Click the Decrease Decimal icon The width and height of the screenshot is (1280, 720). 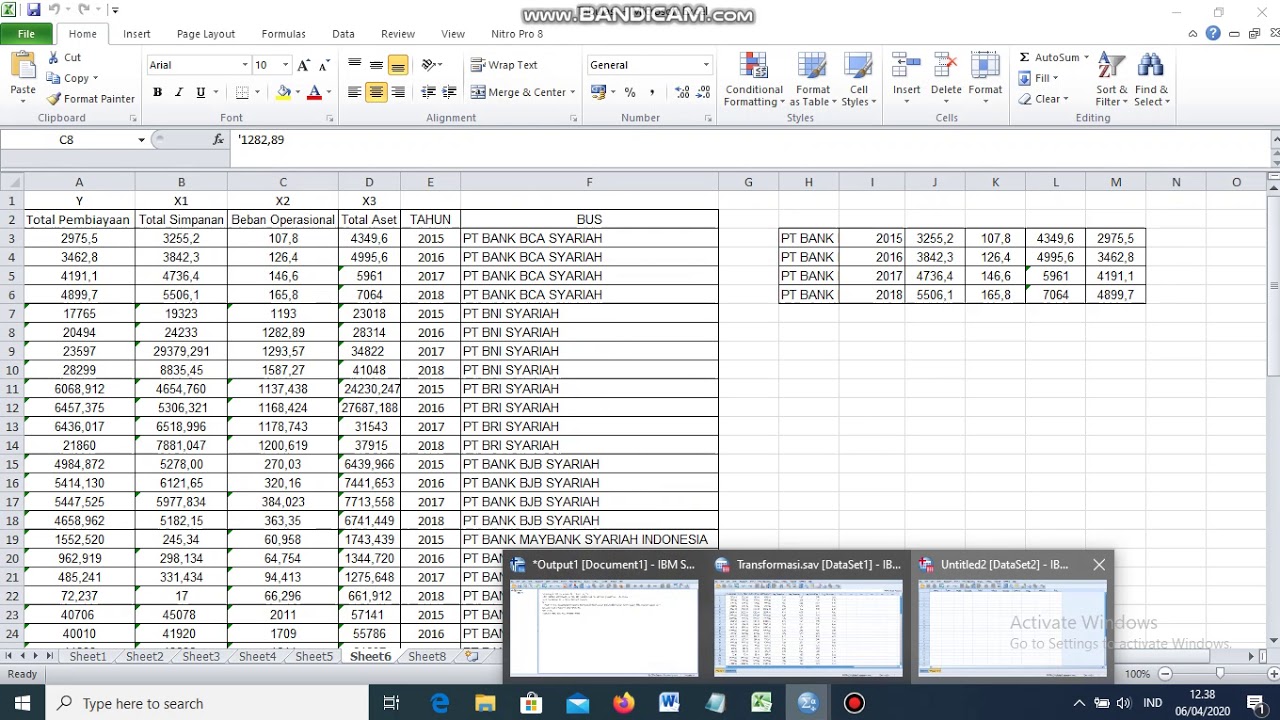704,92
